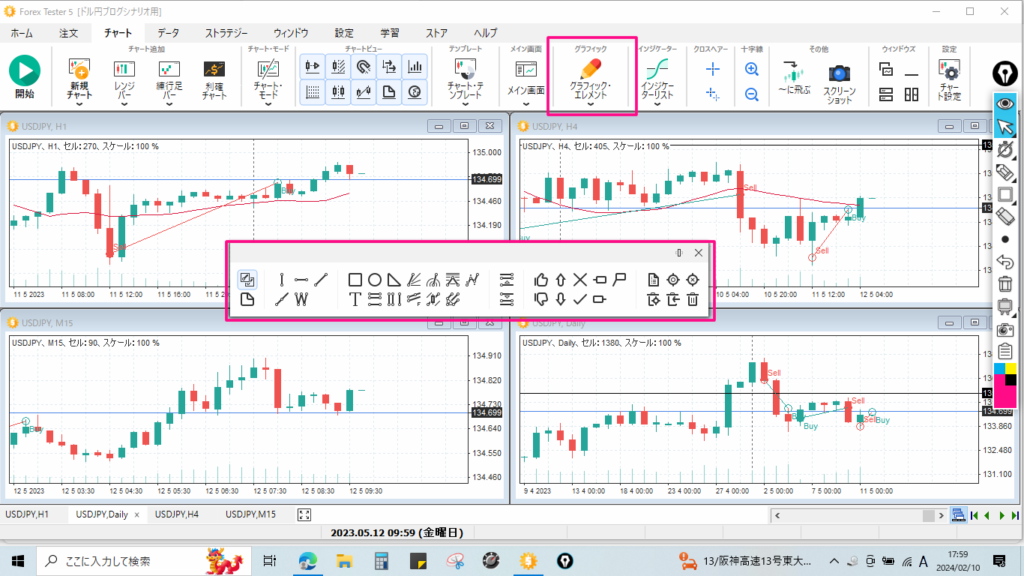Select the triangle shape tool
Screen dimensions: 1024x576
point(394,280)
